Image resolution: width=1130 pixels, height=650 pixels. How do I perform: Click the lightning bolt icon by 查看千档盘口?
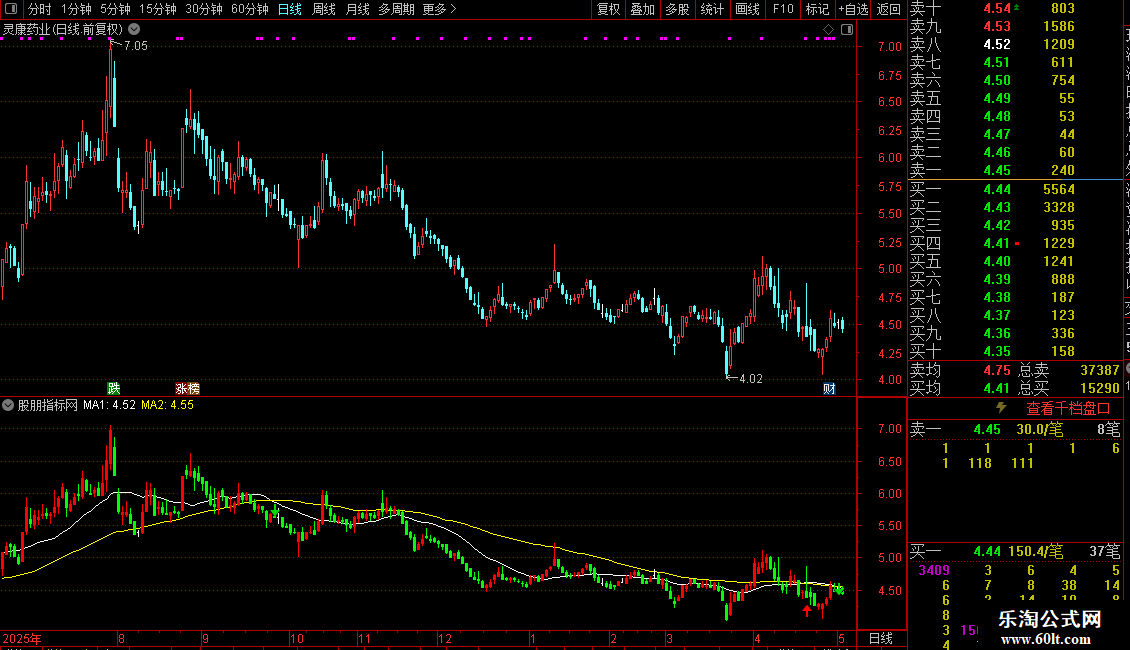[1001, 408]
